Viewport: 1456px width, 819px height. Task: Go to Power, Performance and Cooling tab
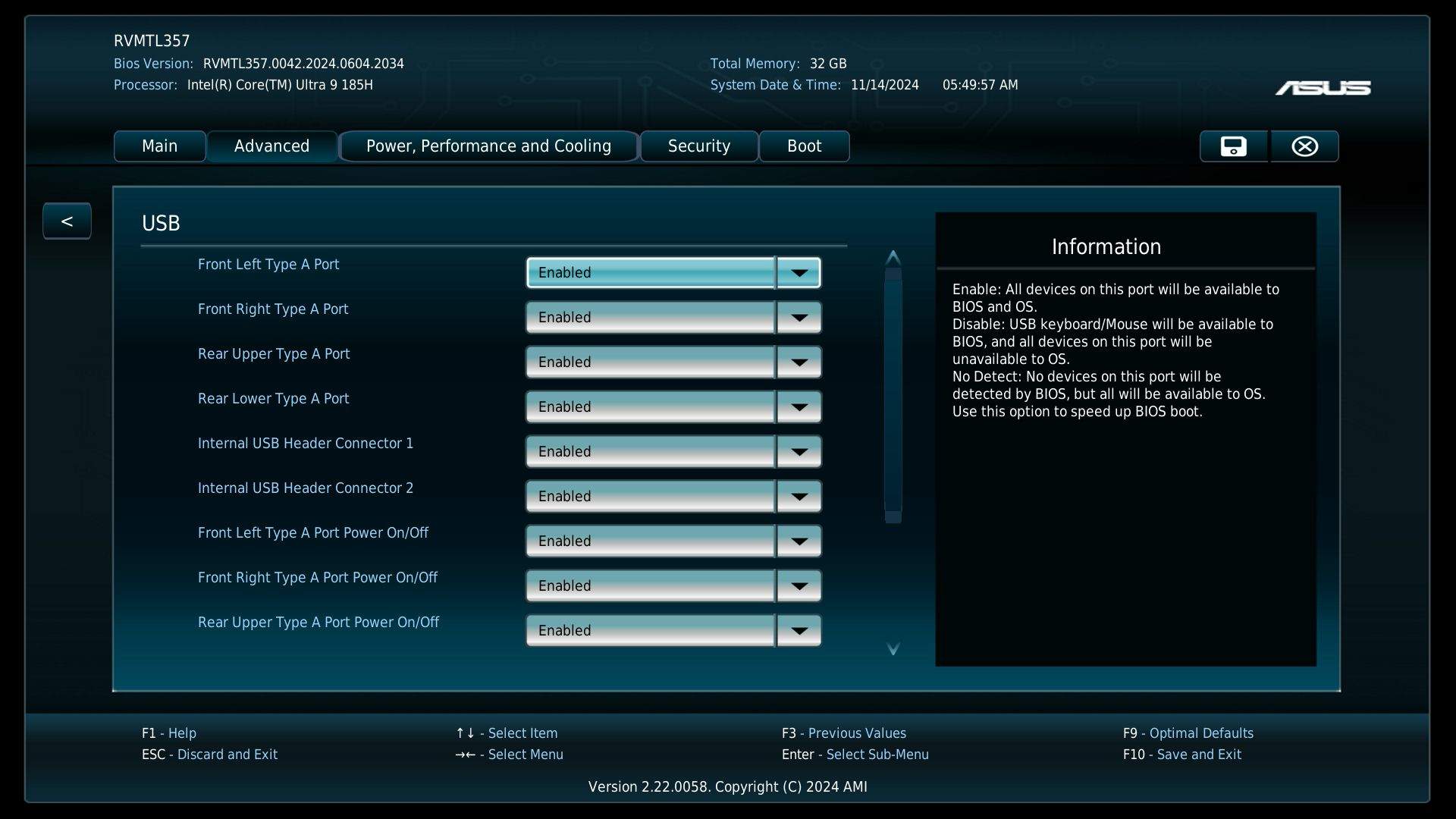pyautogui.click(x=488, y=146)
